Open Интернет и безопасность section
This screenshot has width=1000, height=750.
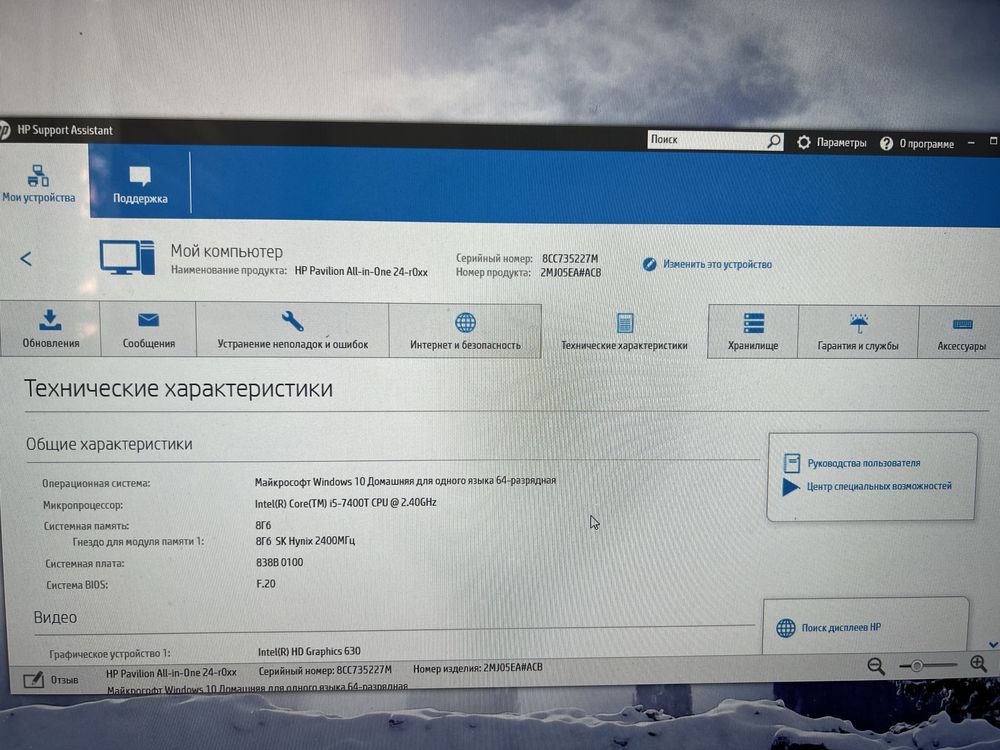pyautogui.click(x=466, y=330)
